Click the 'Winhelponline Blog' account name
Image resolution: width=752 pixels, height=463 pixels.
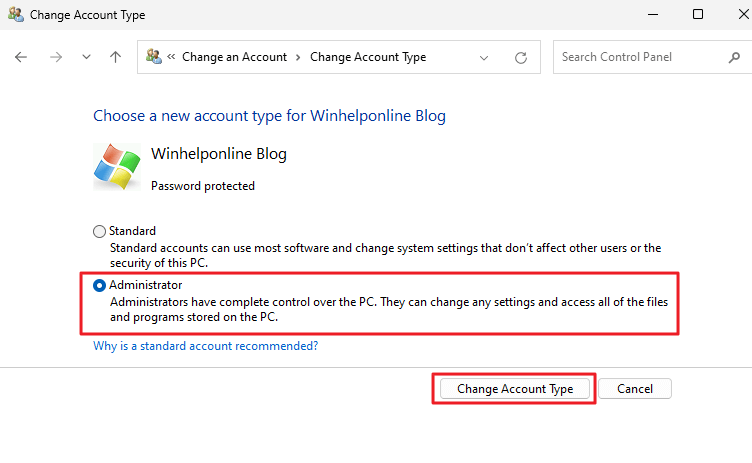click(219, 154)
